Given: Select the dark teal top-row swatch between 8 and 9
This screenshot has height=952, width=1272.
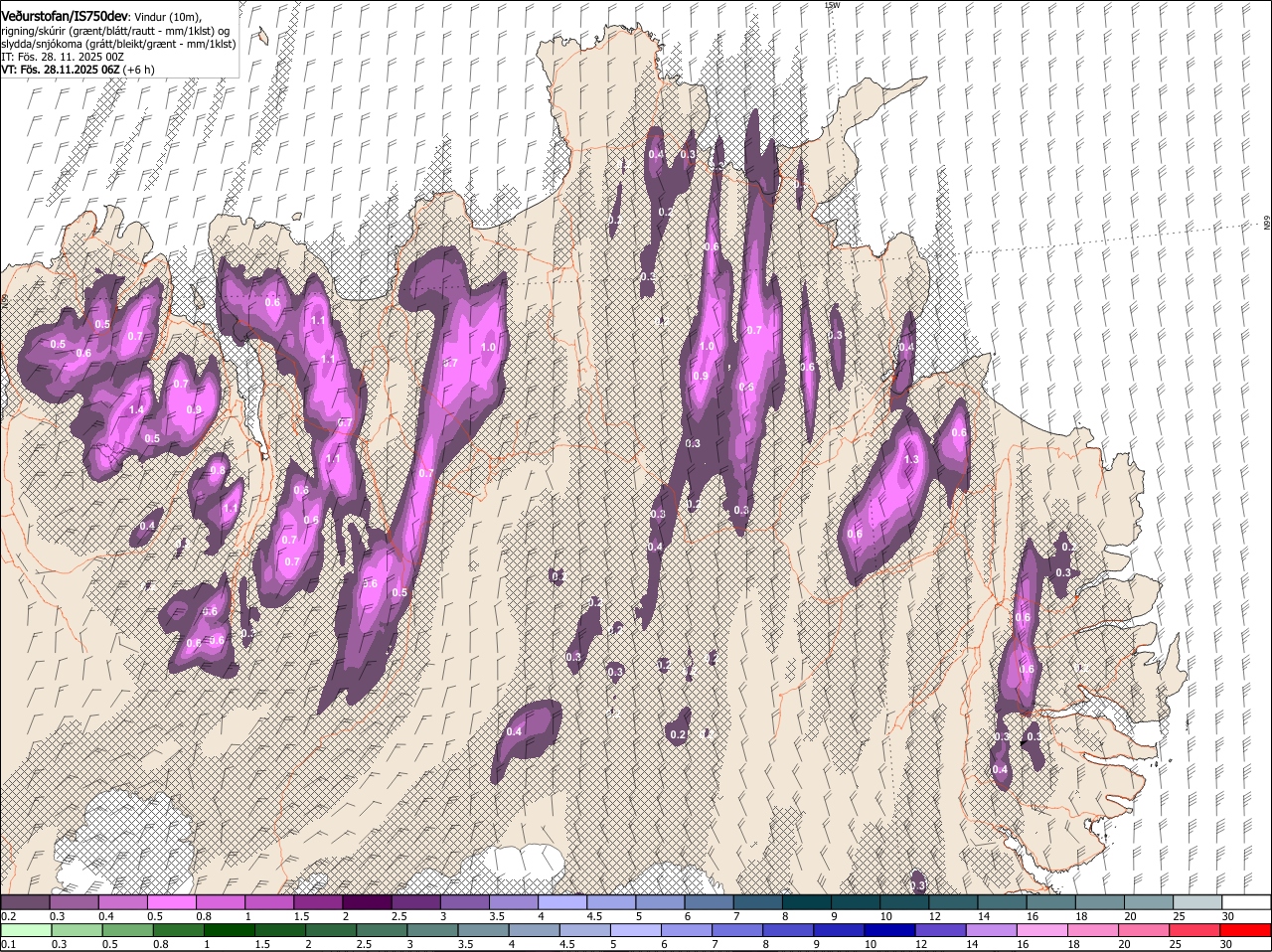Looking at the screenshot, I should point(806,902).
